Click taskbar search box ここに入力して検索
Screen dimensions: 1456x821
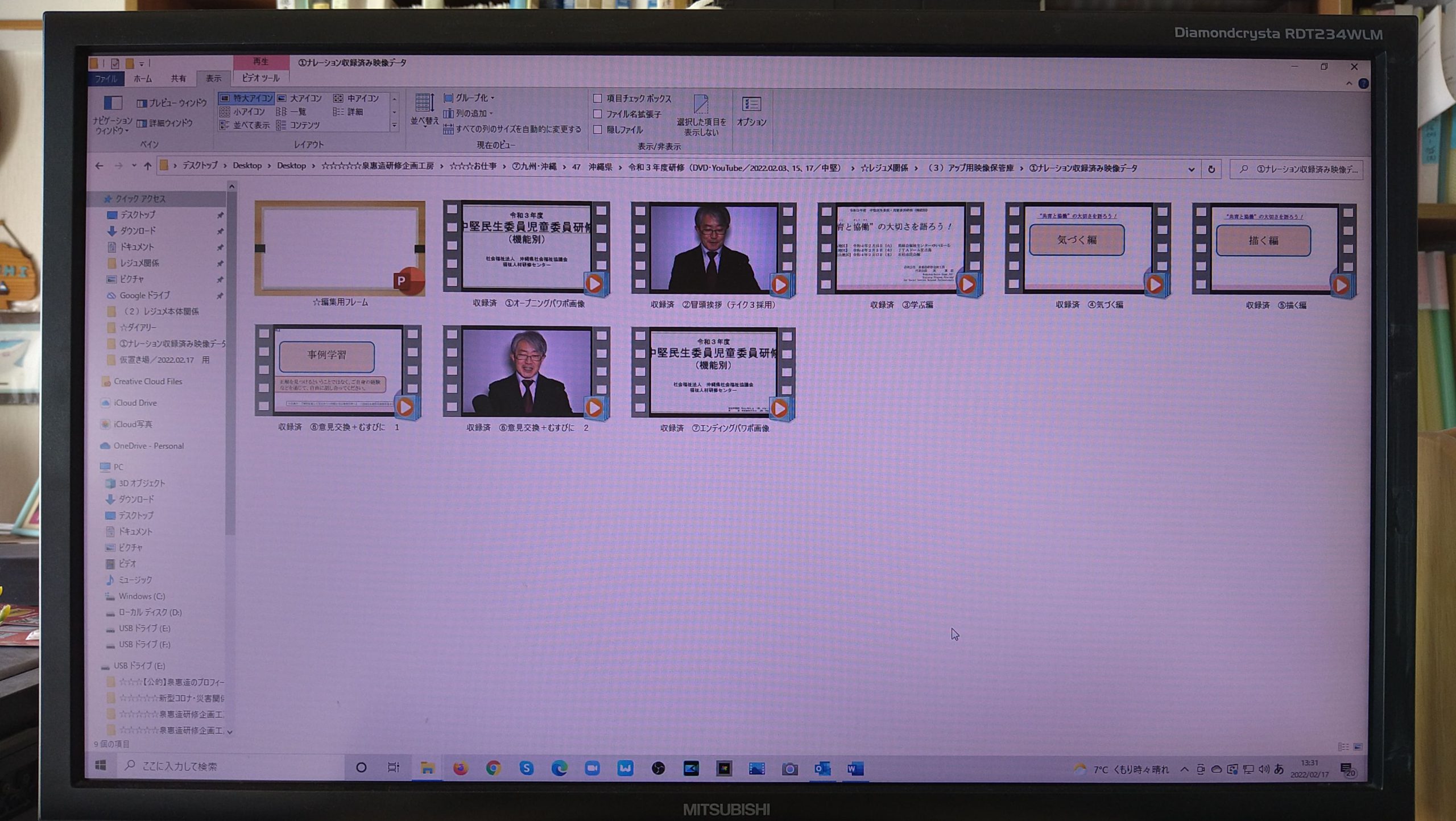tap(230, 766)
